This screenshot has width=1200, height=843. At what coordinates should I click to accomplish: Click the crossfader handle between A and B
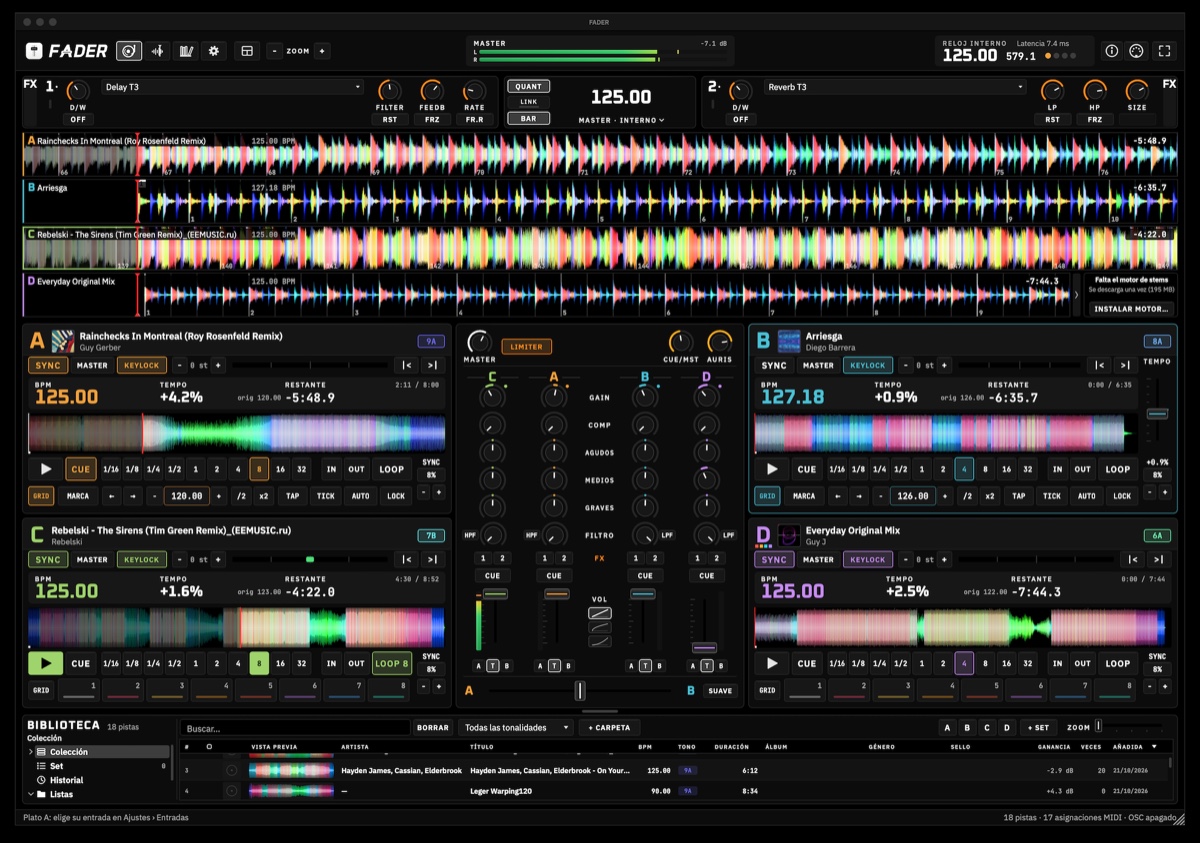(x=579, y=690)
